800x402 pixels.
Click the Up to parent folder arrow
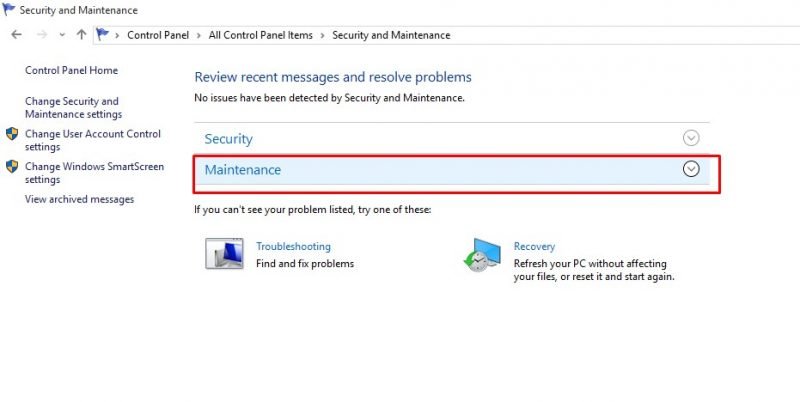pos(81,35)
